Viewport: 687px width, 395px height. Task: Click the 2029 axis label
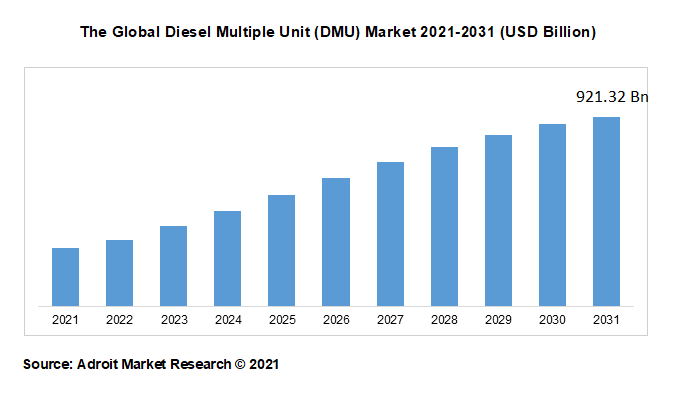(x=498, y=320)
